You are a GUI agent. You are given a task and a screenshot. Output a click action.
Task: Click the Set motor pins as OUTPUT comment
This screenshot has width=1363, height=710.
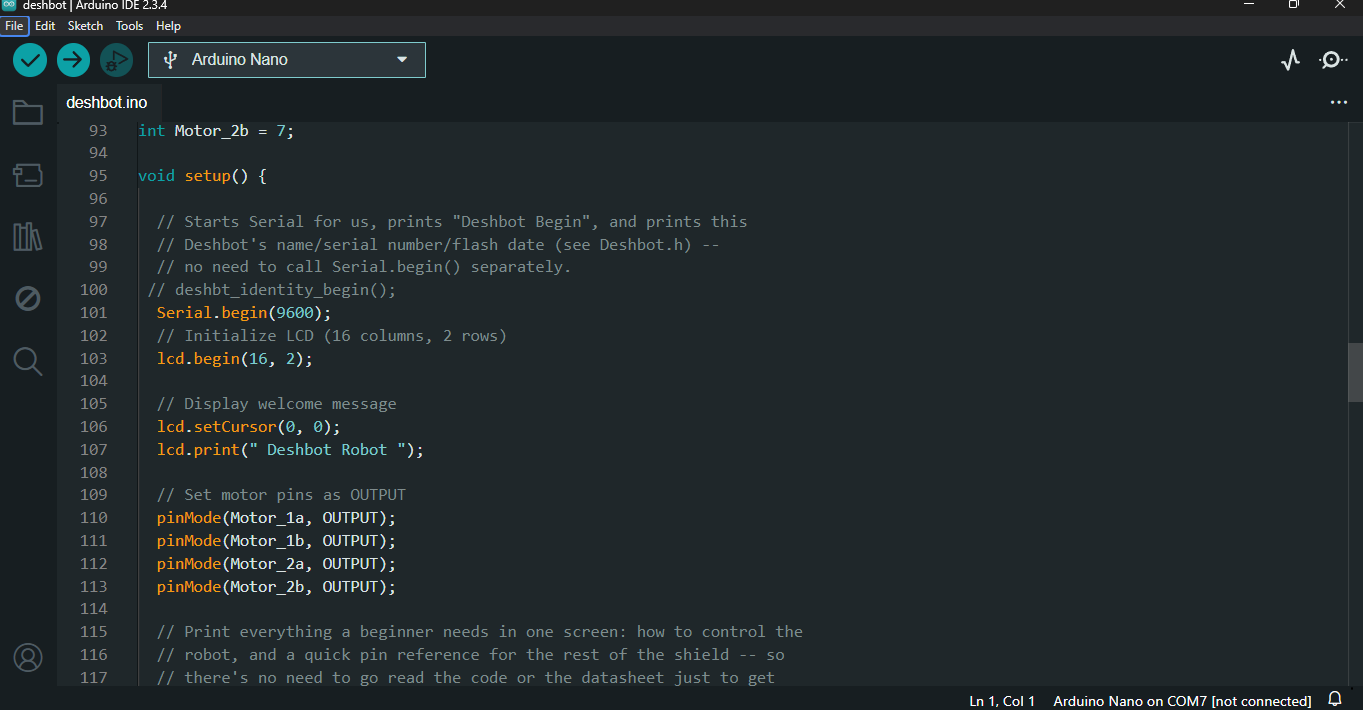click(281, 495)
